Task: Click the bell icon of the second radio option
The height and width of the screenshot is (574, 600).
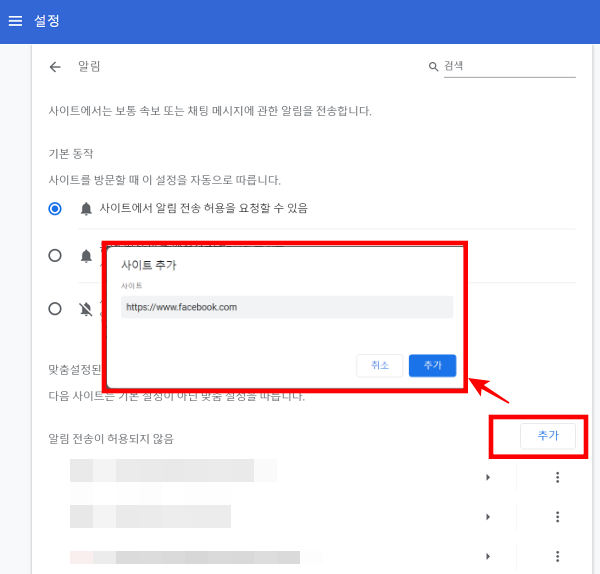Action: click(x=86, y=256)
